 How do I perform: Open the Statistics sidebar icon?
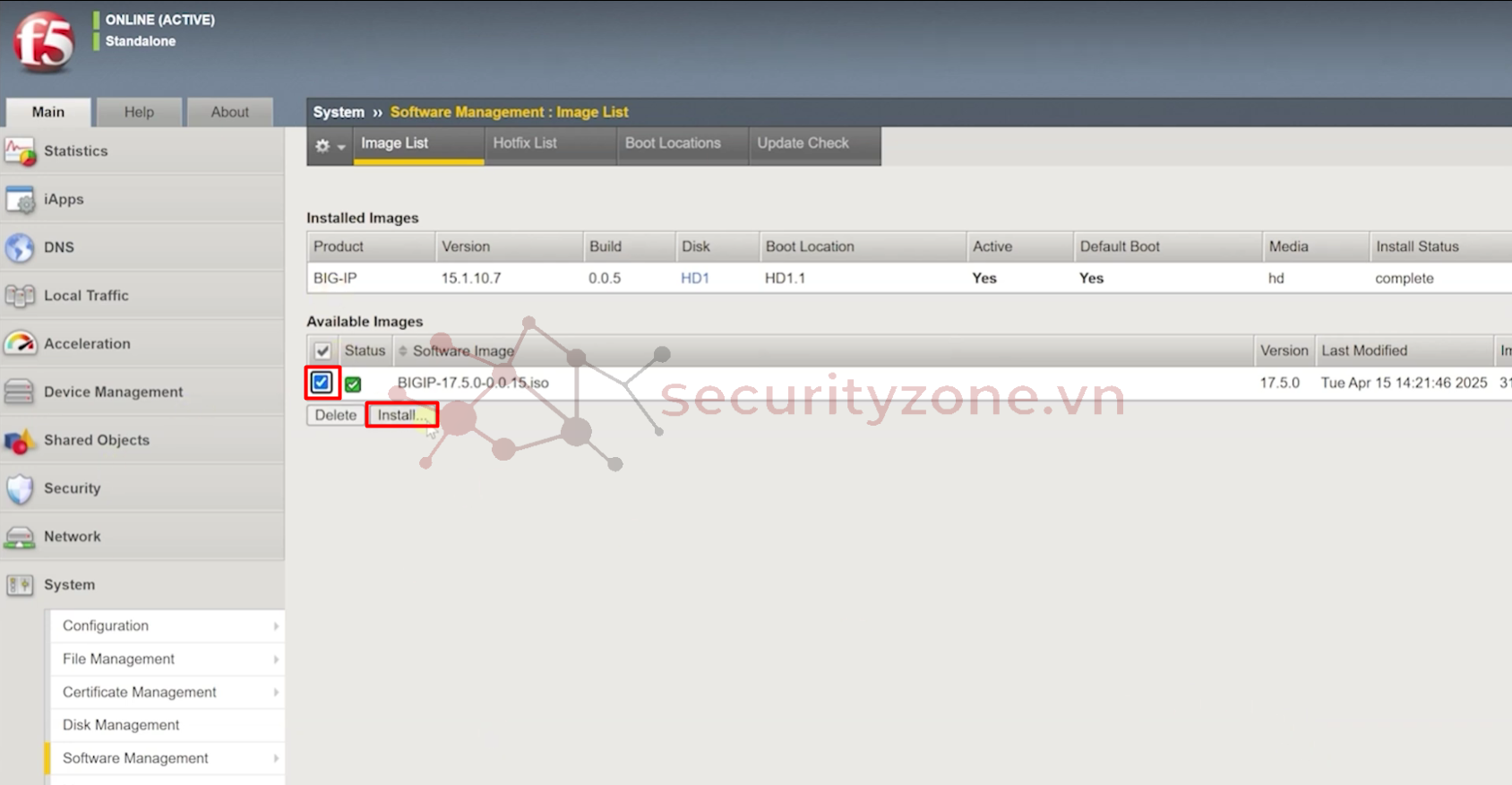20,151
